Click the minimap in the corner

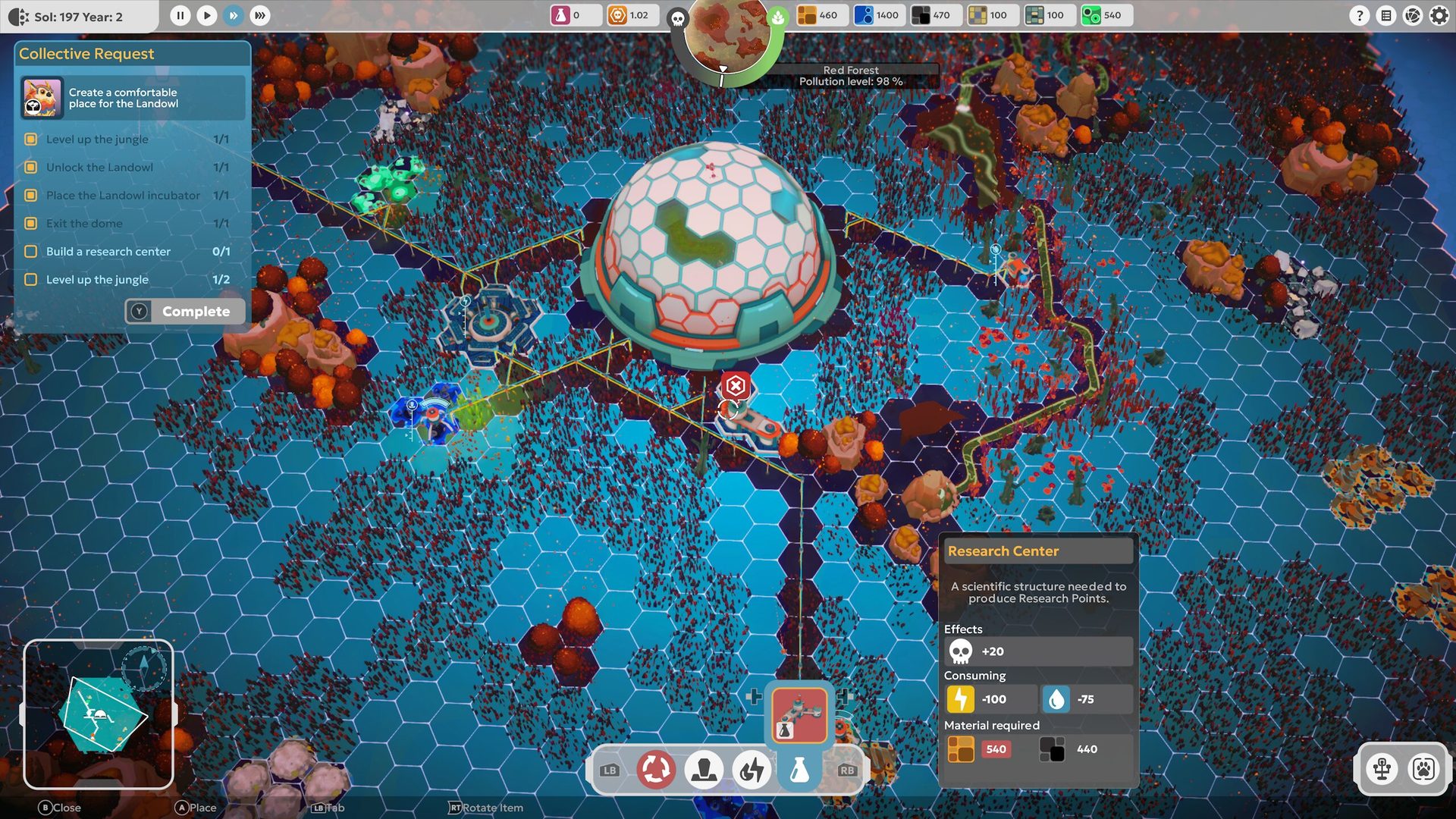tap(99, 714)
